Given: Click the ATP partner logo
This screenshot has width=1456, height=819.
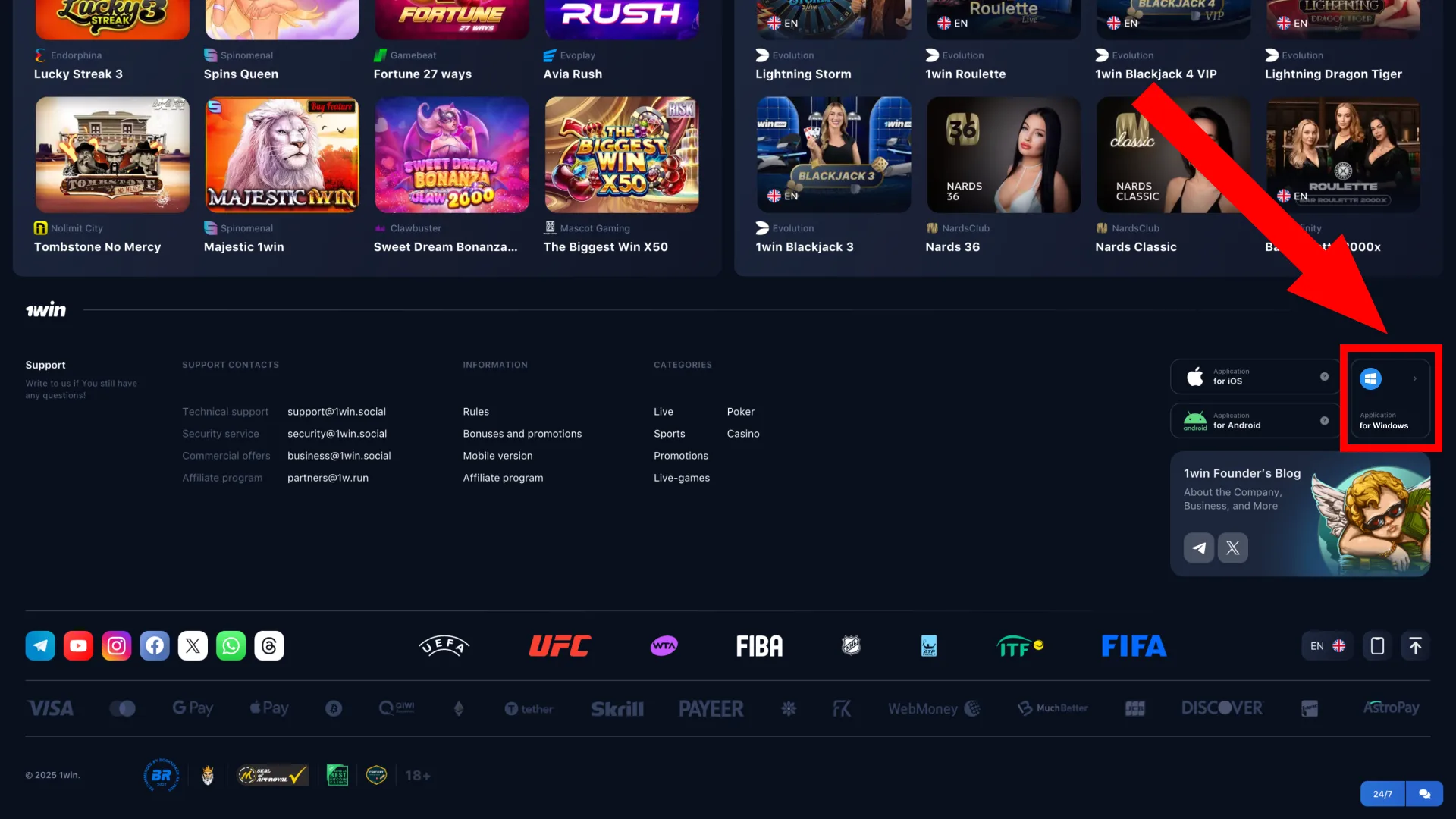Looking at the screenshot, I should click(929, 646).
